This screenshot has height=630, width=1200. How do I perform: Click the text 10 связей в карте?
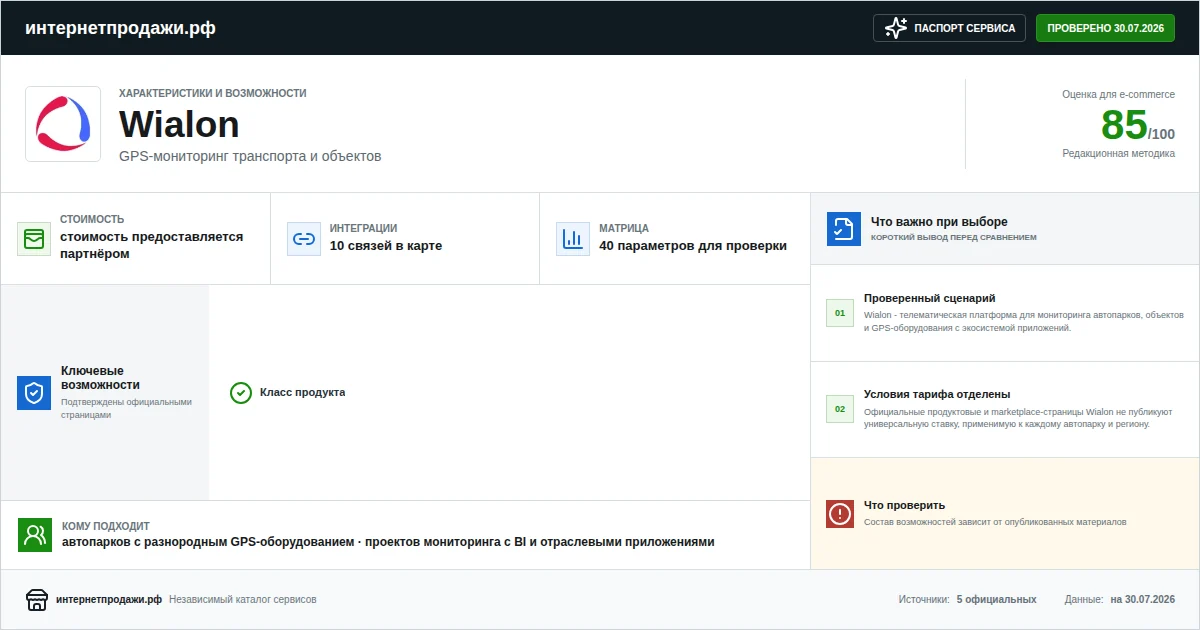(x=386, y=246)
